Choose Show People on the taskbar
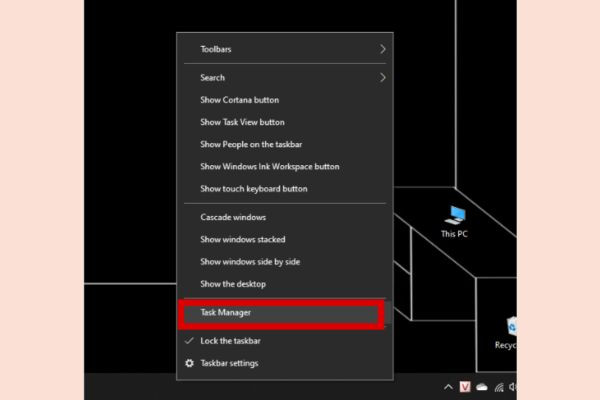 284,144
